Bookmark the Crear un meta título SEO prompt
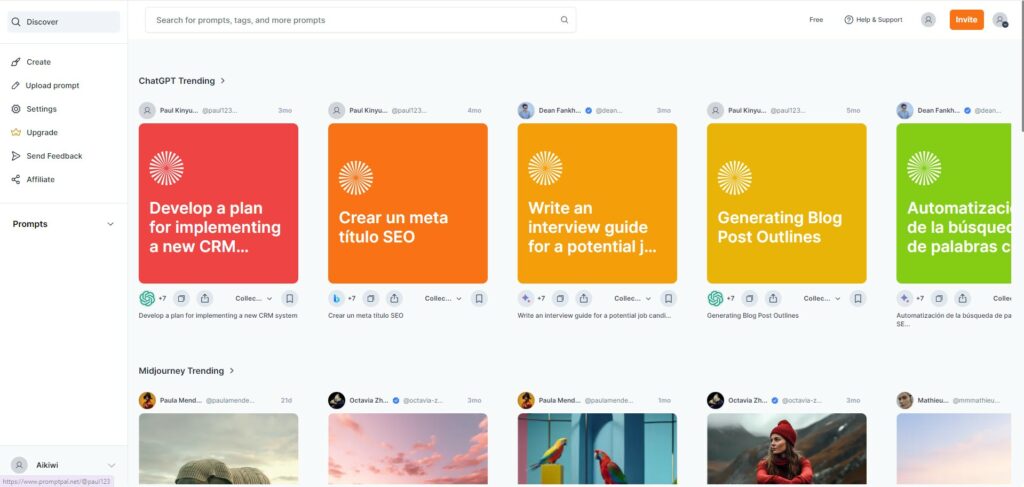This screenshot has height=487, width=1024. [x=479, y=298]
